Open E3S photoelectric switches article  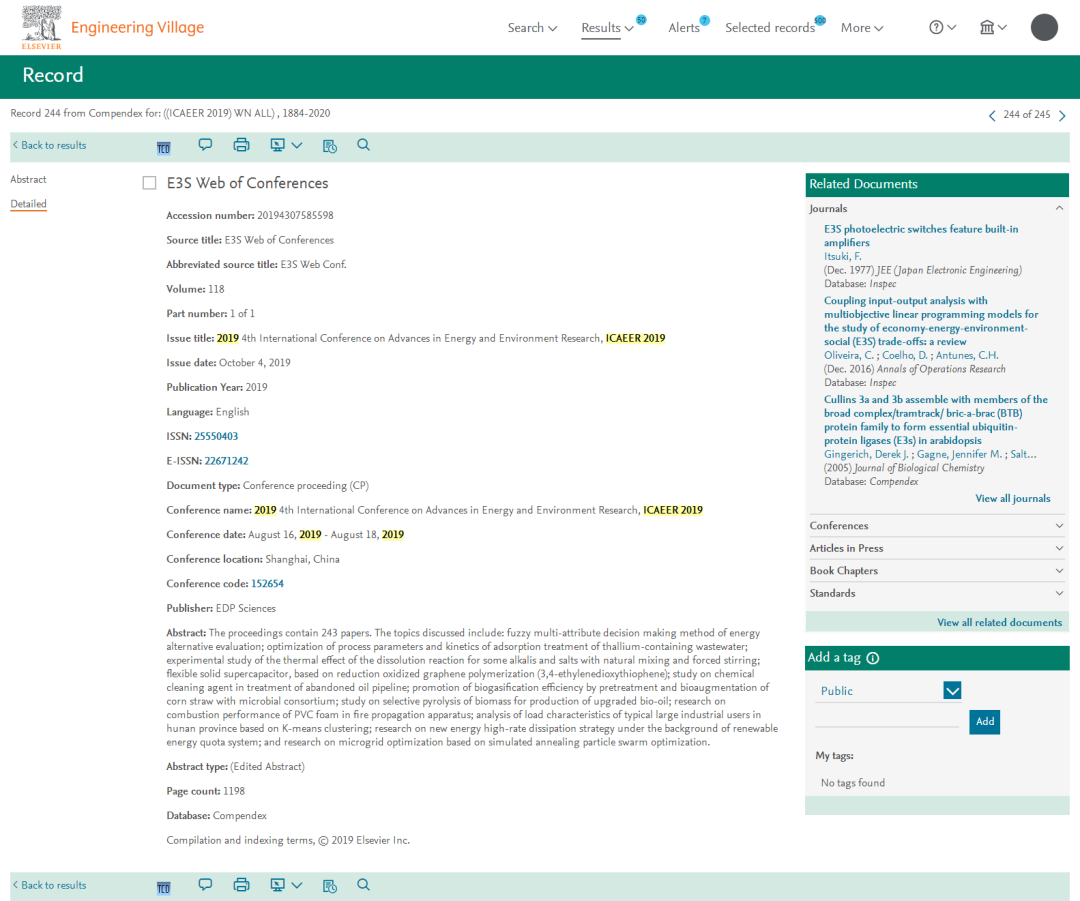921,236
